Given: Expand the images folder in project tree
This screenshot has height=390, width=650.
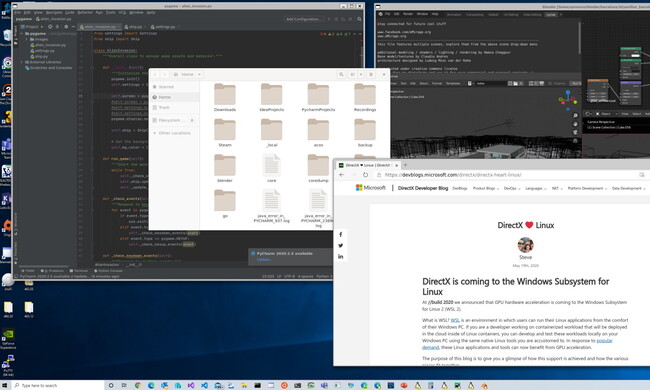Looking at the screenshot, I should pos(27,39).
